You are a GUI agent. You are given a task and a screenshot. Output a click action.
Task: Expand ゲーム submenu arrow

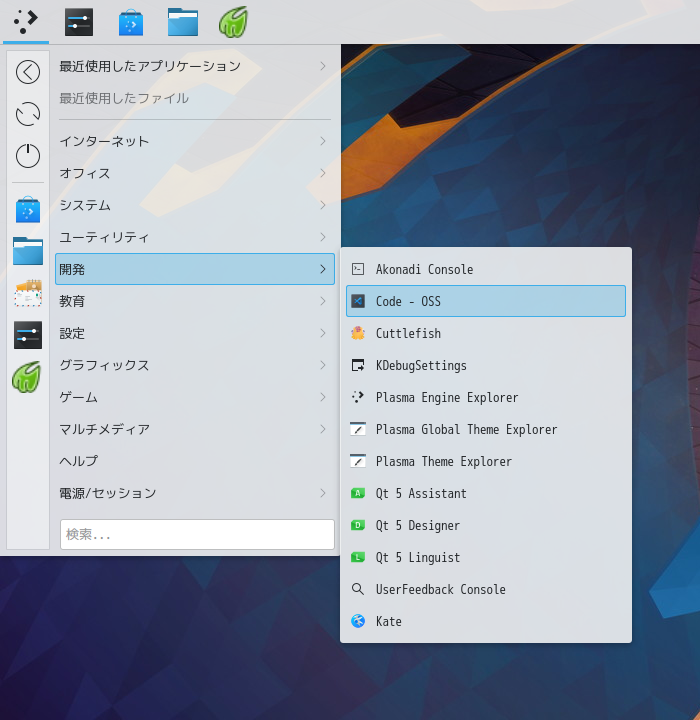coord(323,397)
